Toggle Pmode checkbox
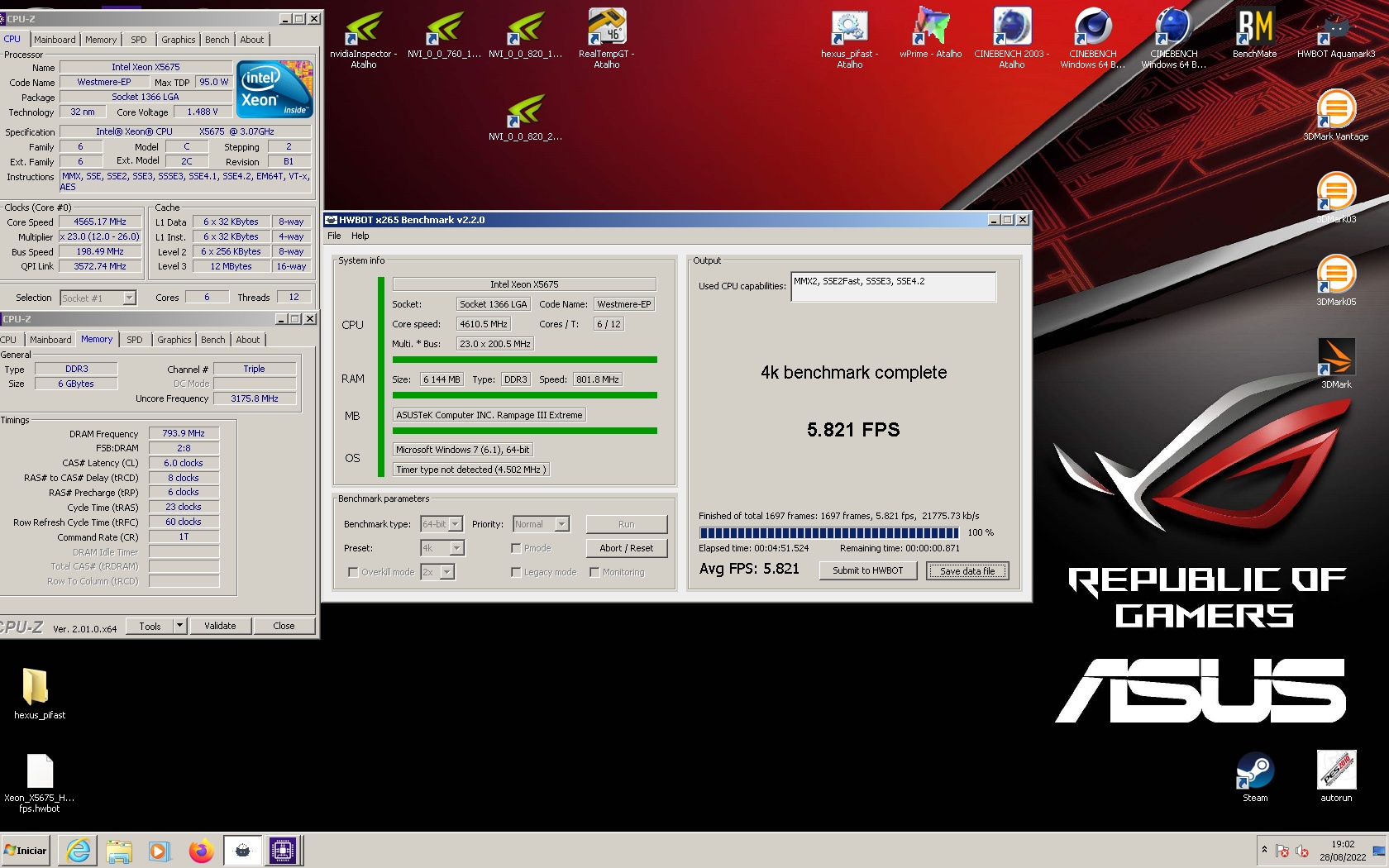The width and height of the screenshot is (1389, 868). [x=516, y=548]
